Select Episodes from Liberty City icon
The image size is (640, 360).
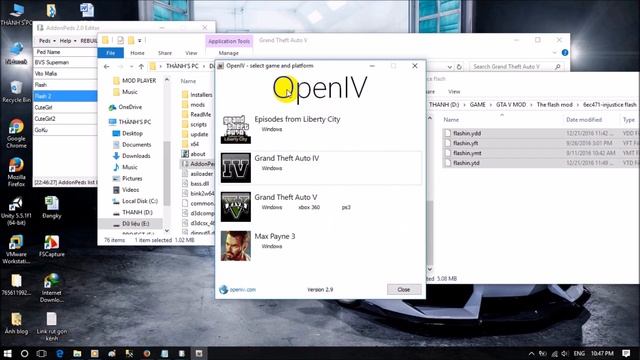(236, 129)
